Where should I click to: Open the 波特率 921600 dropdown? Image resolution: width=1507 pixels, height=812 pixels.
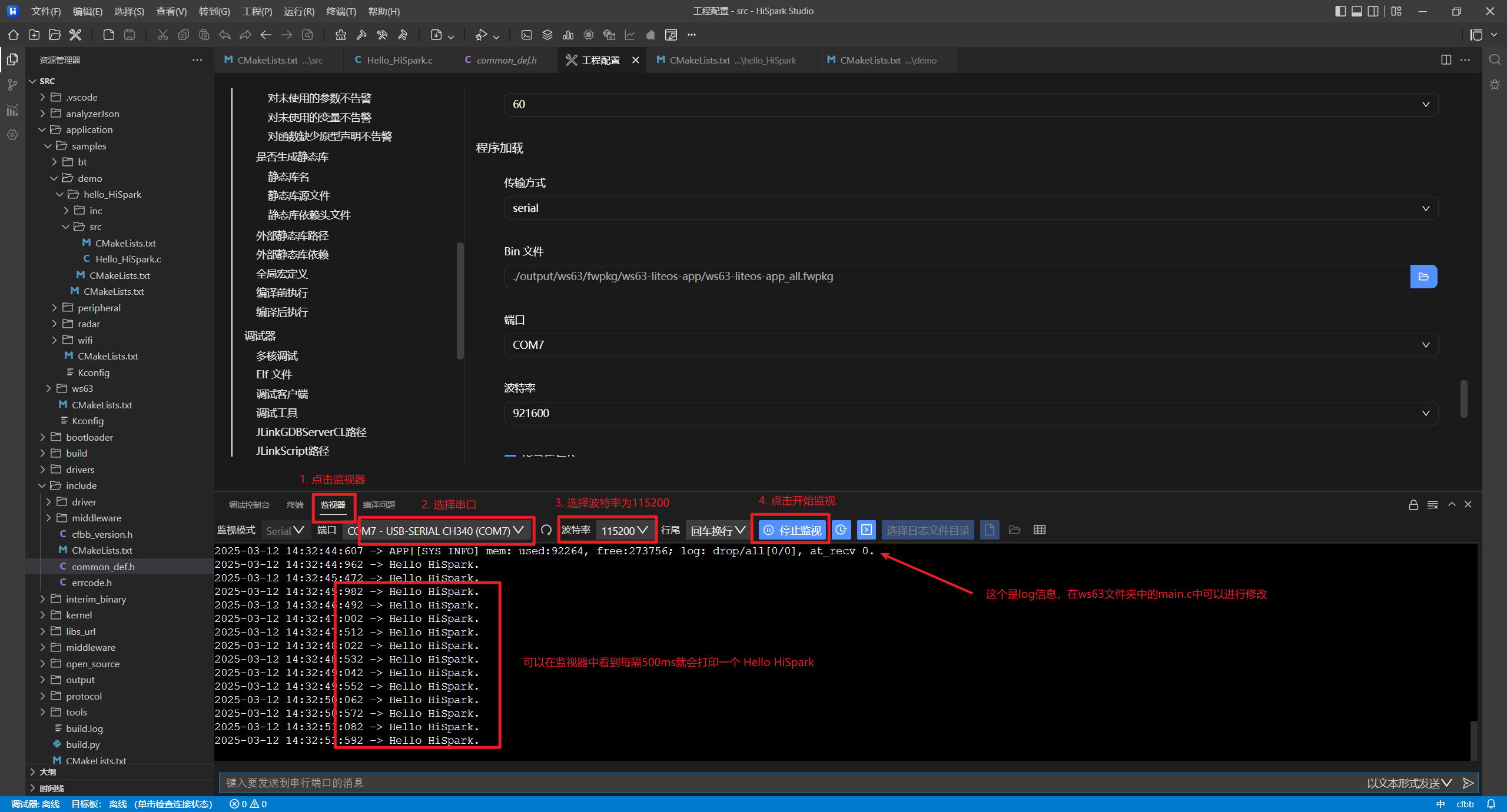coord(970,413)
